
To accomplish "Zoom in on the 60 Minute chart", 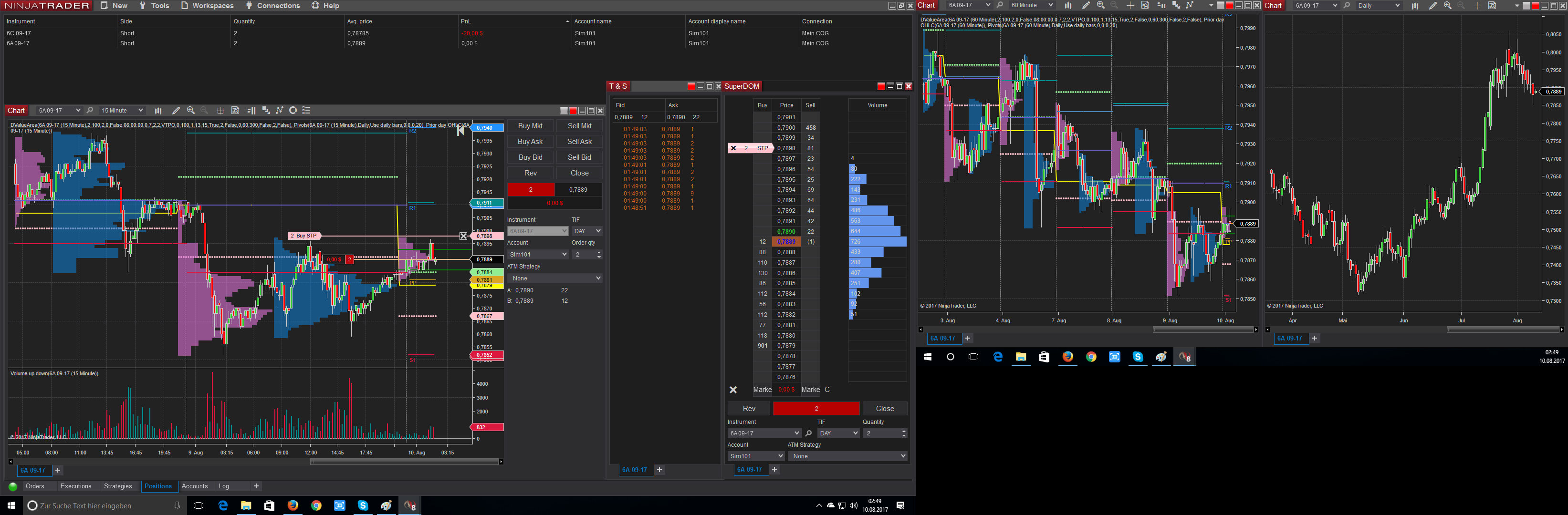I will coord(1100,5).
